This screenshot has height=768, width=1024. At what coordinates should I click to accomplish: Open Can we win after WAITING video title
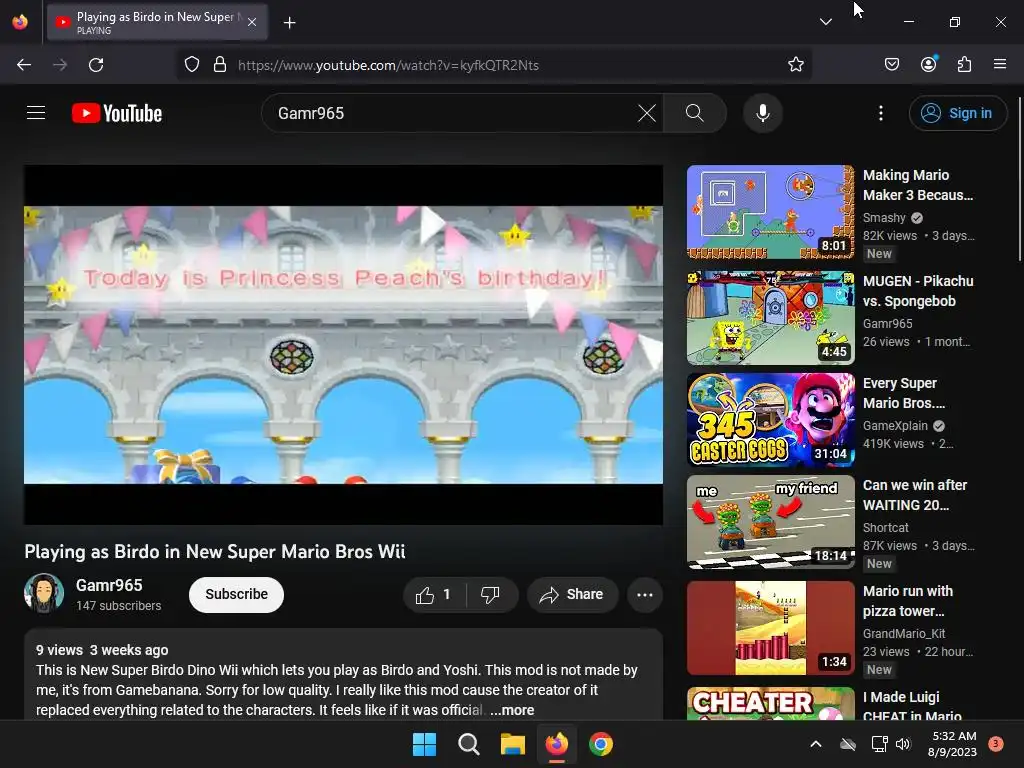tap(914, 495)
